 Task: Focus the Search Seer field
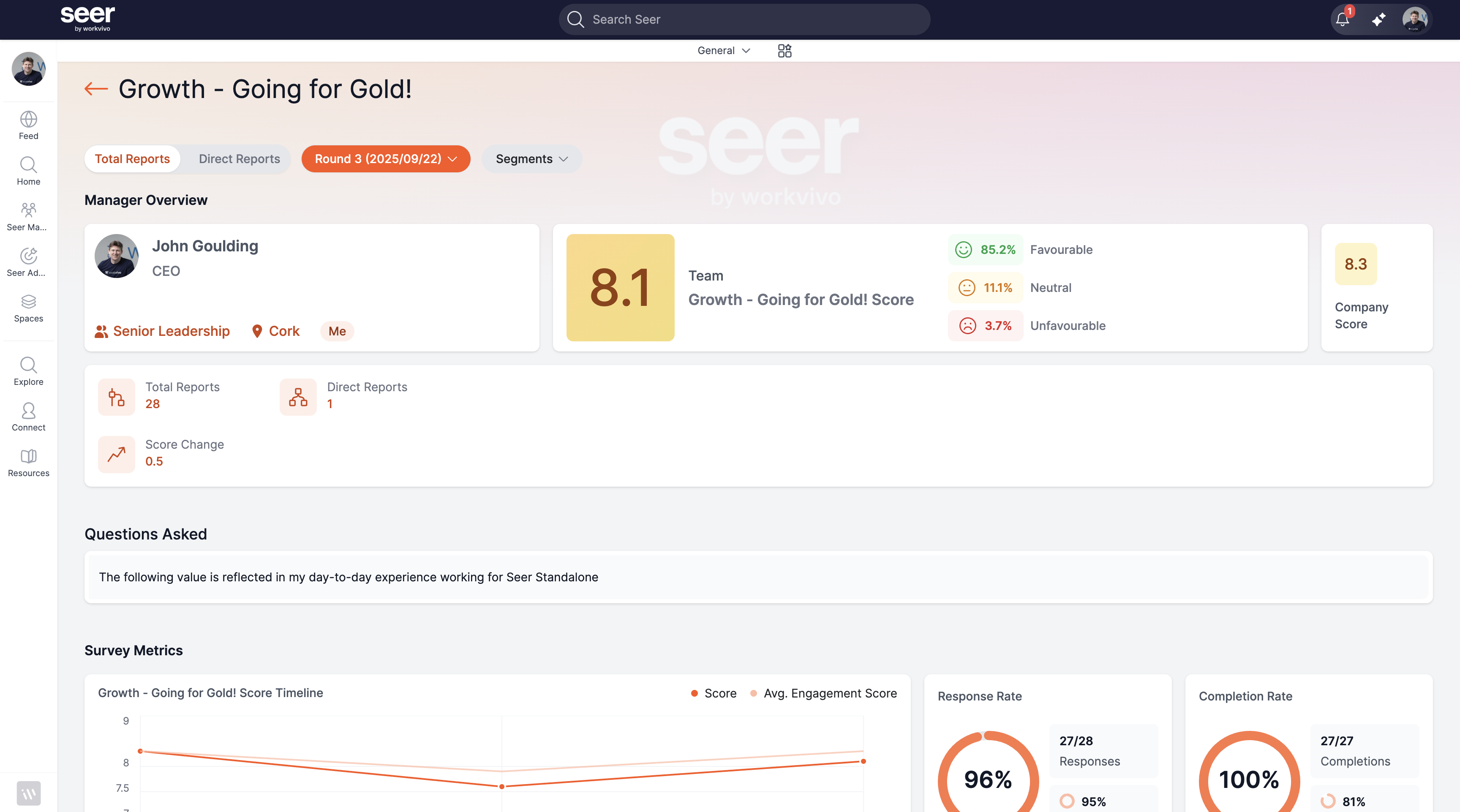[x=744, y=19]
